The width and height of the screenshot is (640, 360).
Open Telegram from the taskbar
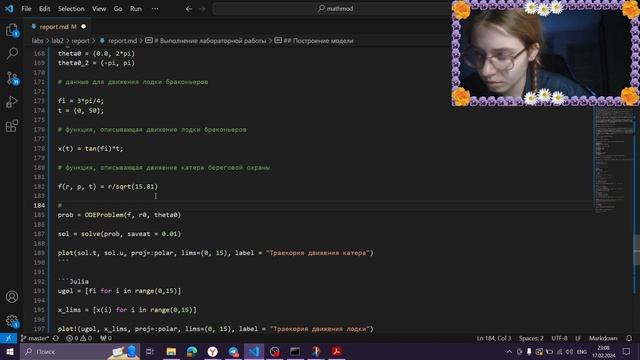click(233, 351)
